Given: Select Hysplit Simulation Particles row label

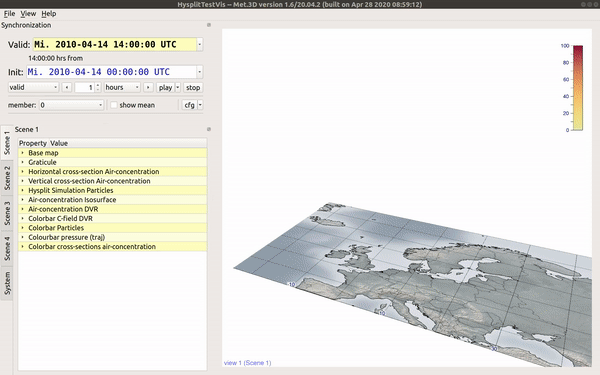Looking at the screenshot, I should click(71, 190).
